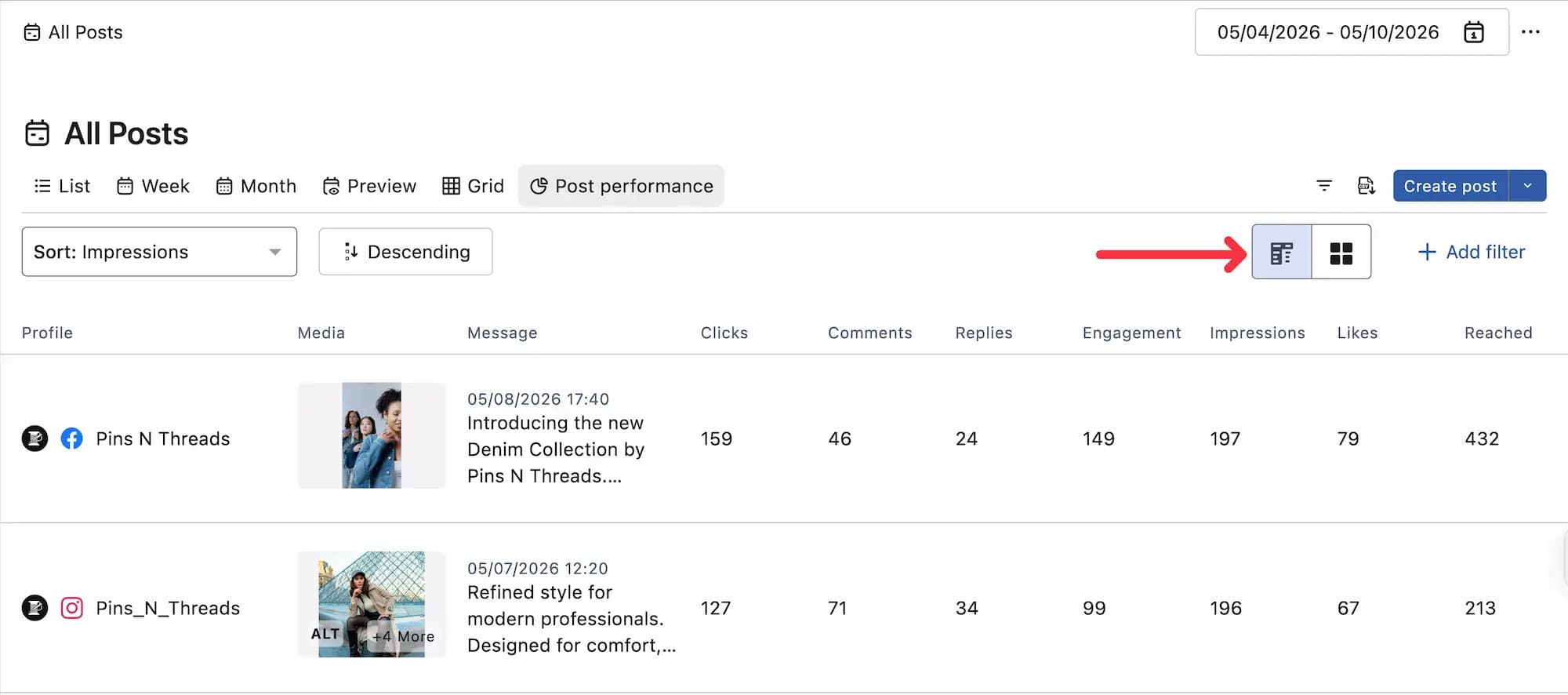Open the Denim Collection post thumbnail

372,435
